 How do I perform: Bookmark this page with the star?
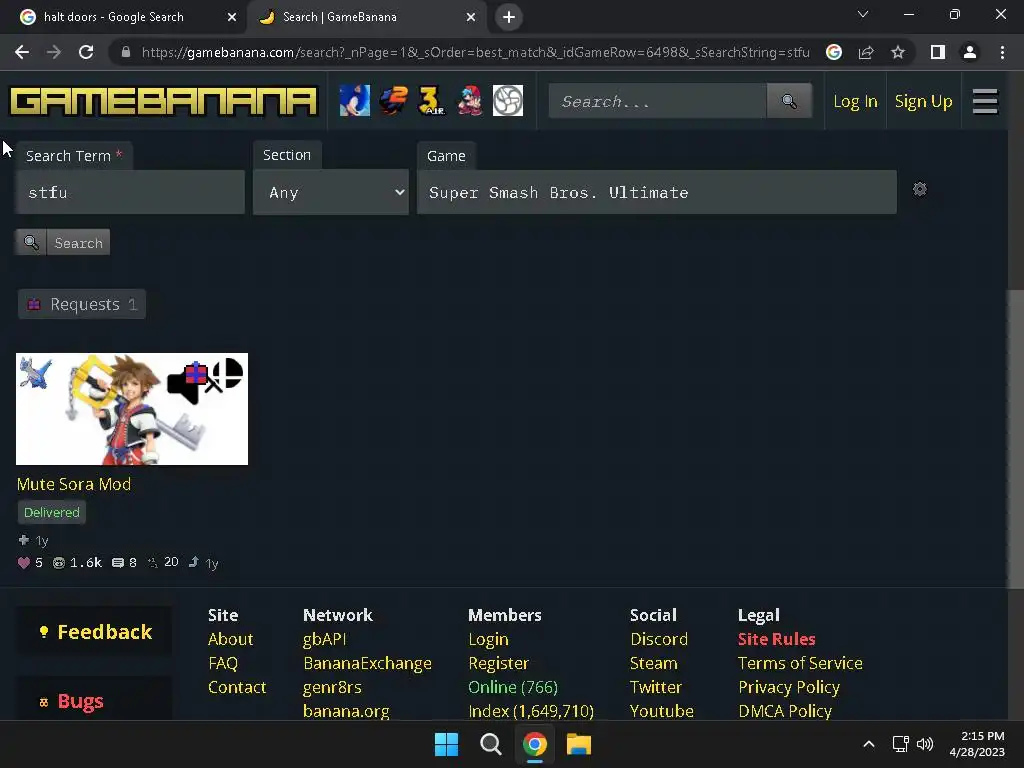(898, 52)
